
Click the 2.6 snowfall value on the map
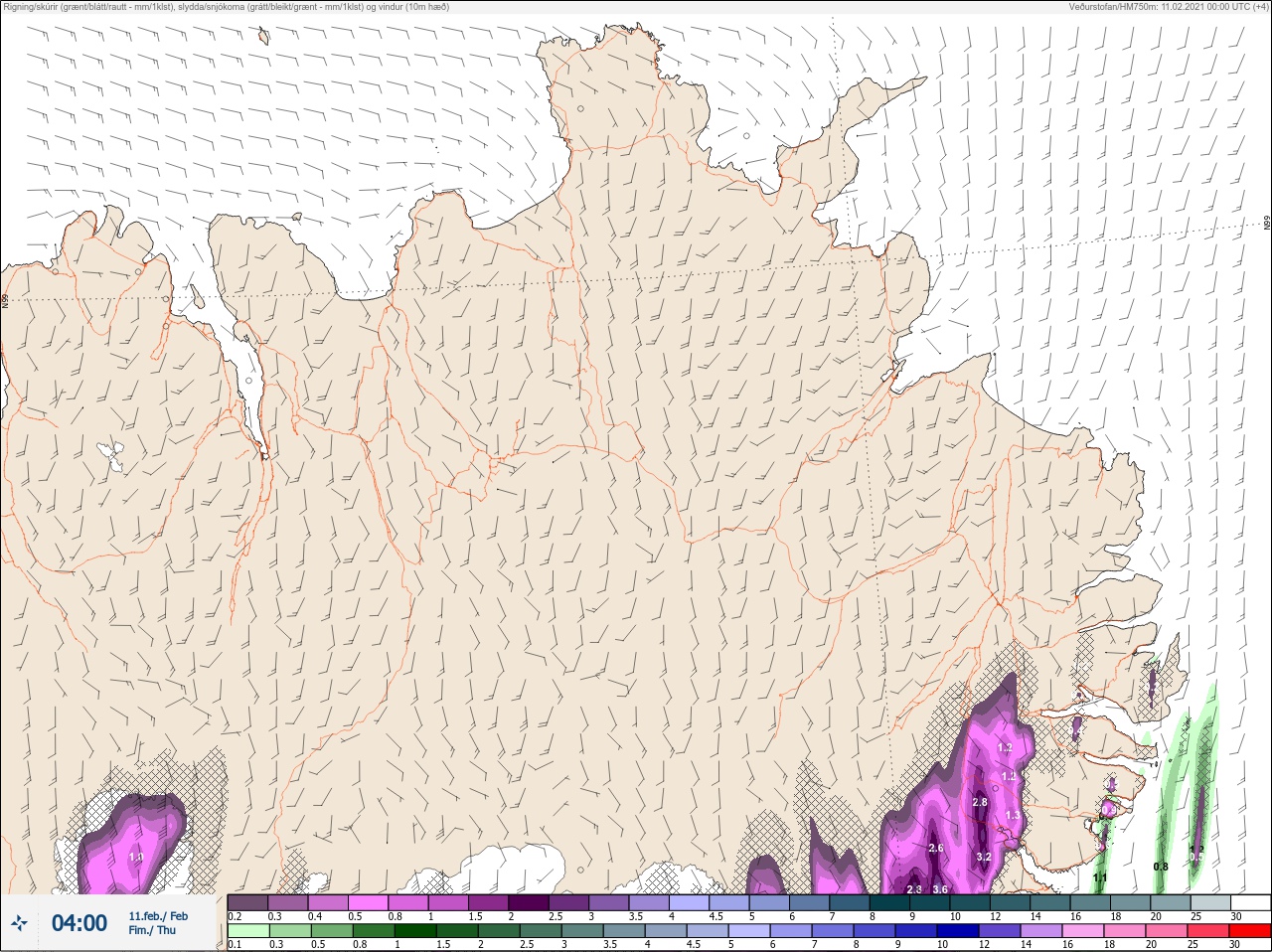(x=935, y=848)
